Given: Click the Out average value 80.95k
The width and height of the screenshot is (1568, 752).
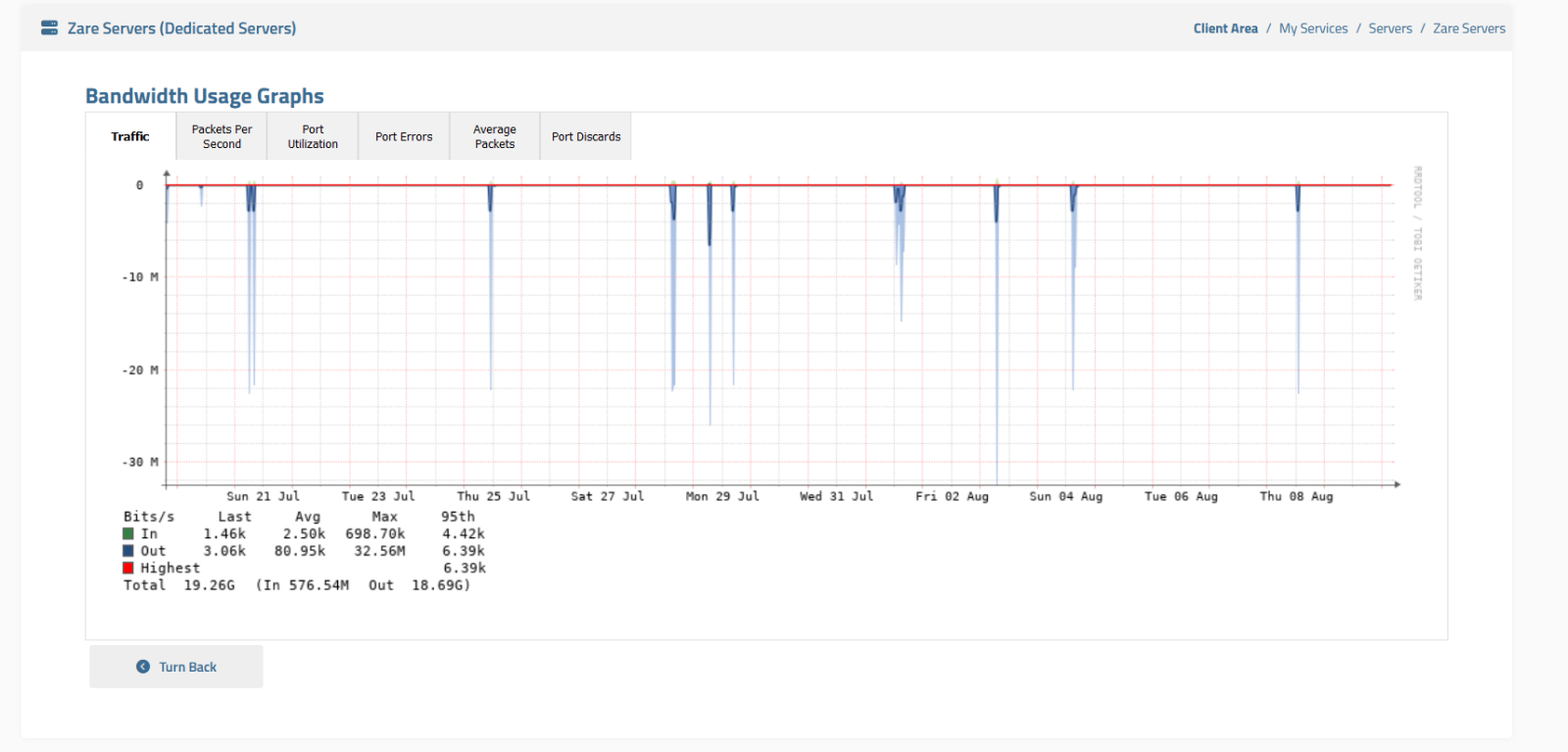Looking at the screenshot, I should [x=300, y=551].
